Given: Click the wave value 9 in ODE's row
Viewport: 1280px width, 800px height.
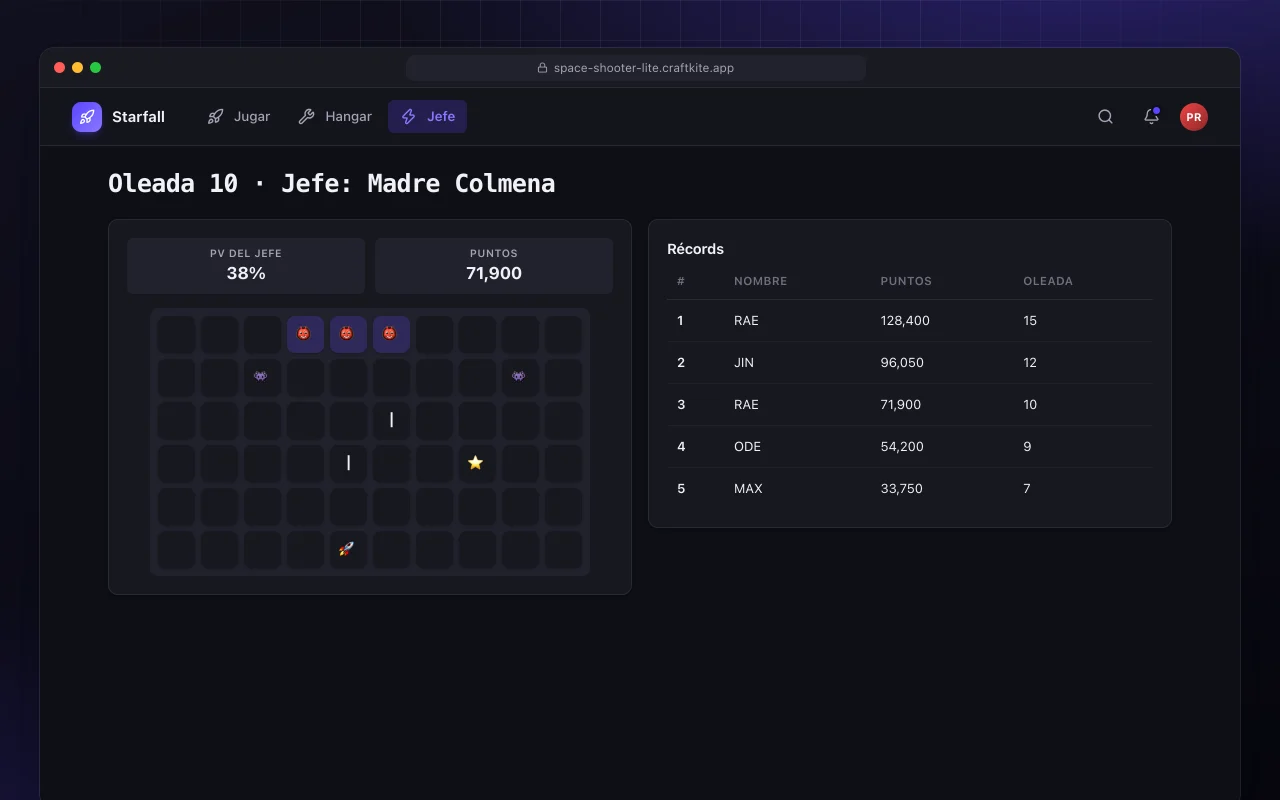Looking at the screenshot, I should pyautogui.click(x=1027, y=447).
